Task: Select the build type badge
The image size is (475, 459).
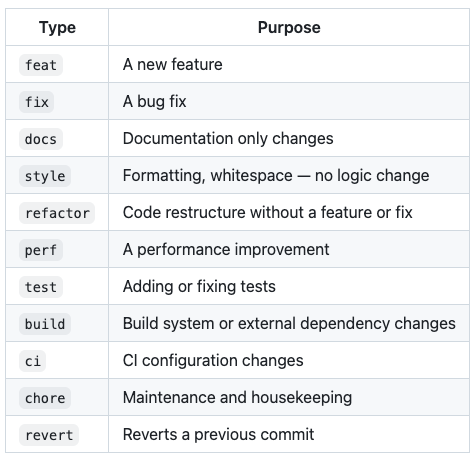Action: [45, 324]
